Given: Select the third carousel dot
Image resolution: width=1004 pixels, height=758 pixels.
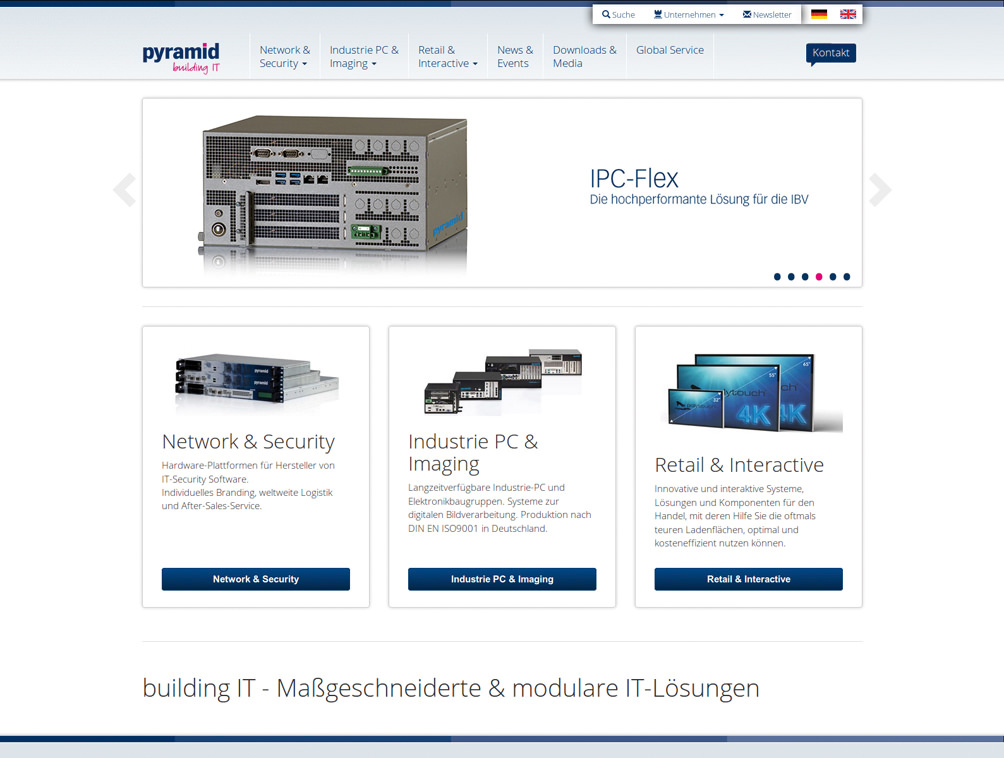Looking at the screenshot, I should (805, 277).
